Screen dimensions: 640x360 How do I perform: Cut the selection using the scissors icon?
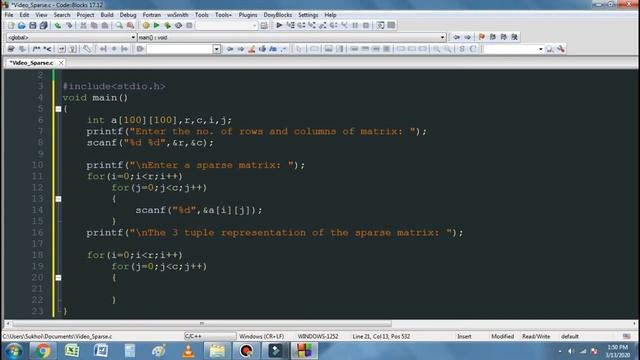83,25
